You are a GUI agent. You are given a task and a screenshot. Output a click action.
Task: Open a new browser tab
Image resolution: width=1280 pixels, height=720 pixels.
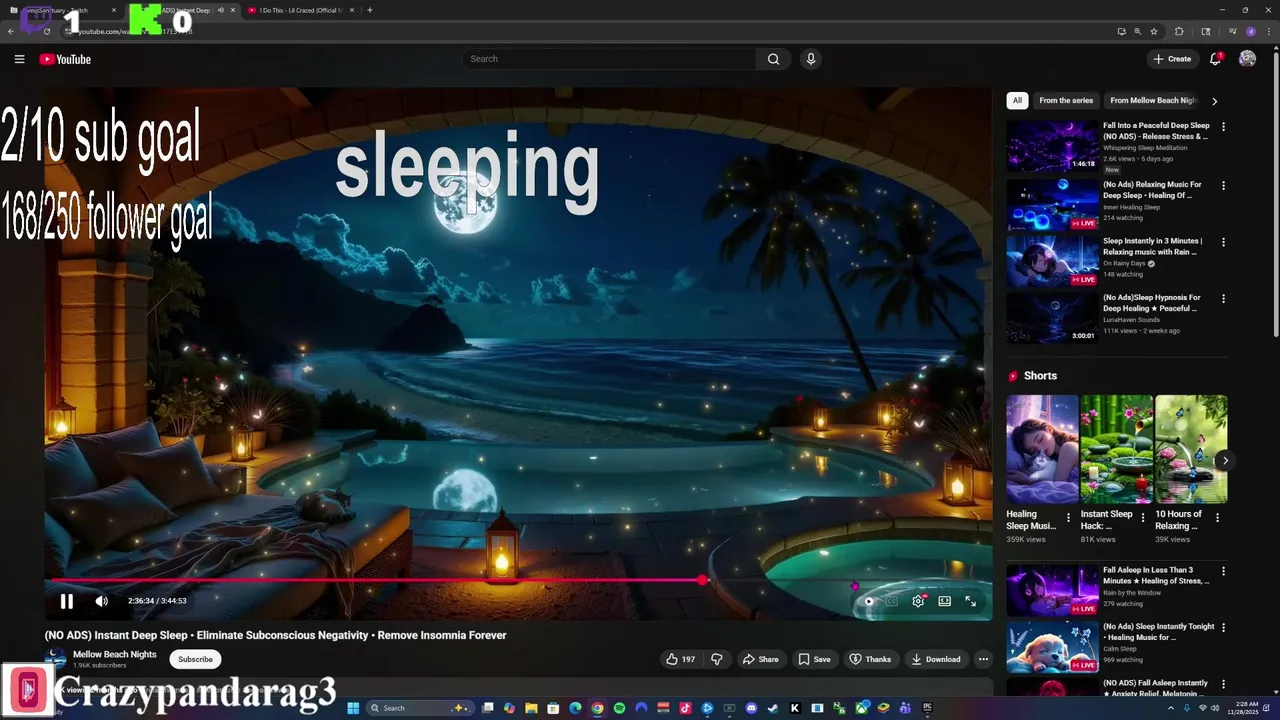coord(370,10)
